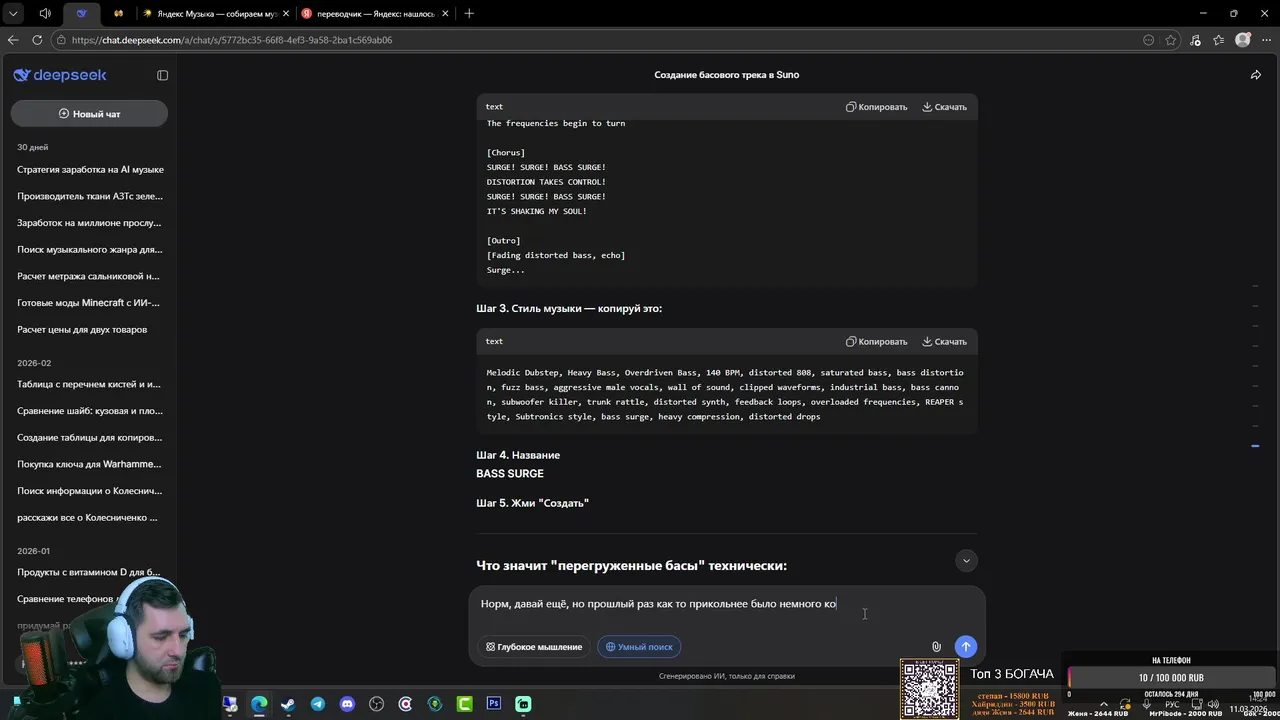Select the active DeepSeek browser tab
The image size is (1280, 720).
(x=81, y=13)
